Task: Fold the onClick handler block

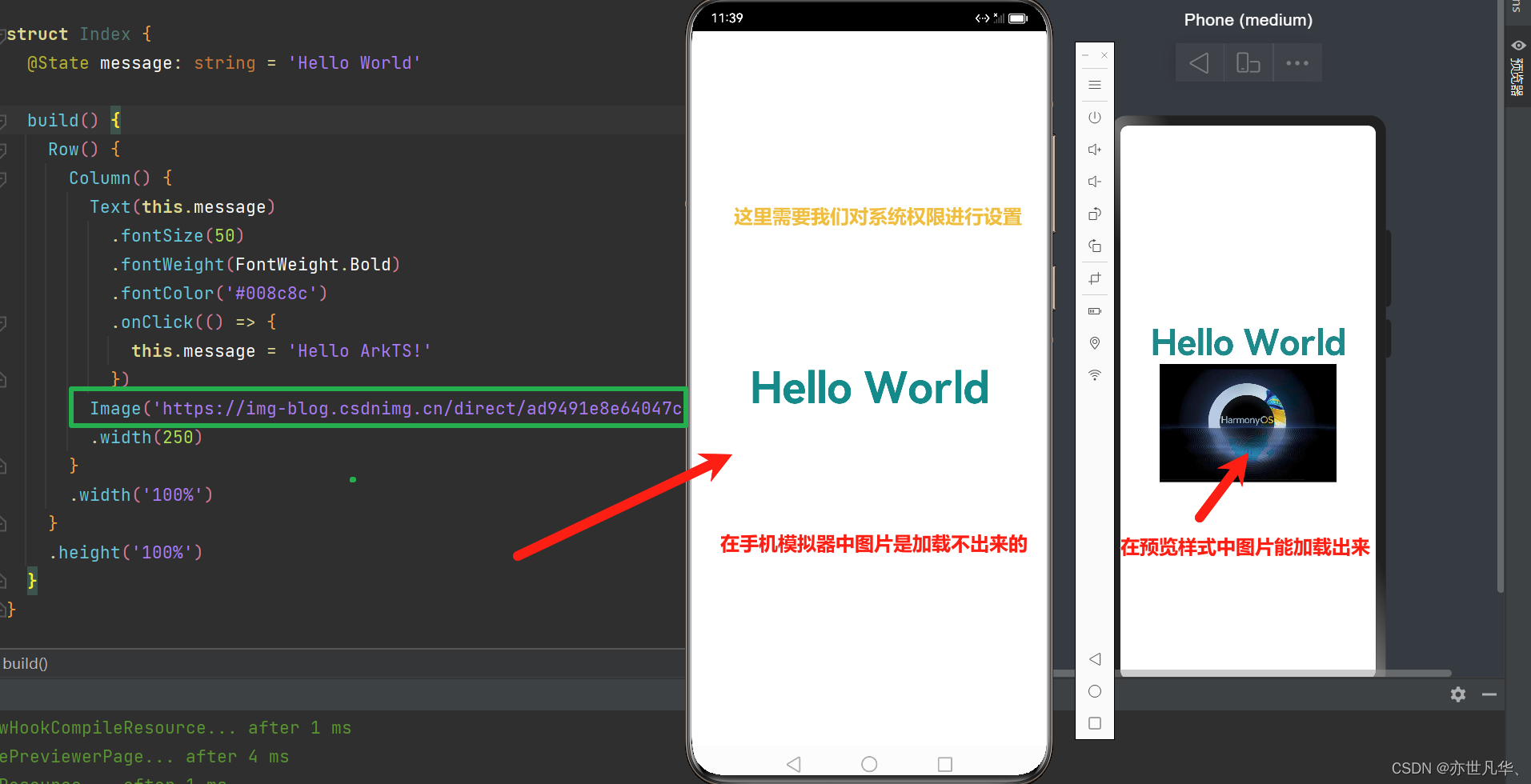Action: pyautogui.click(x=3, y=322)
